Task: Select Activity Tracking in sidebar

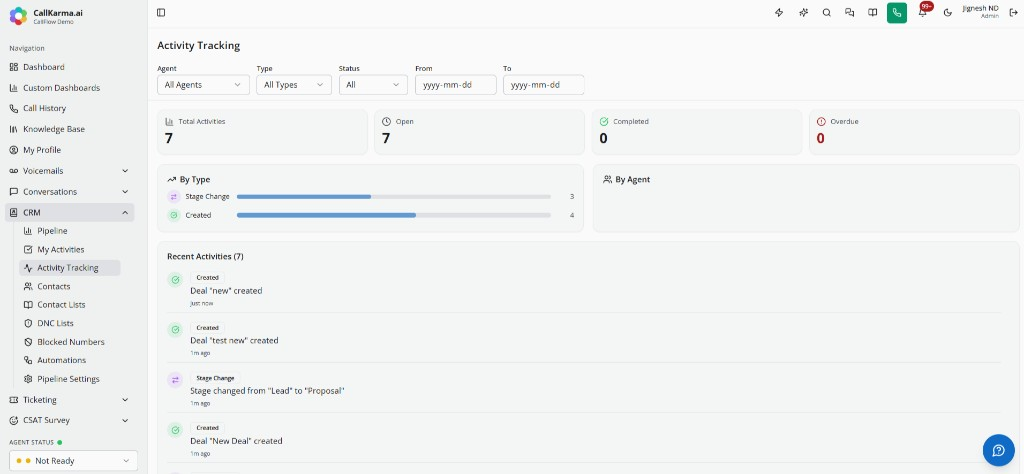Action: click(x=70, y=268)
